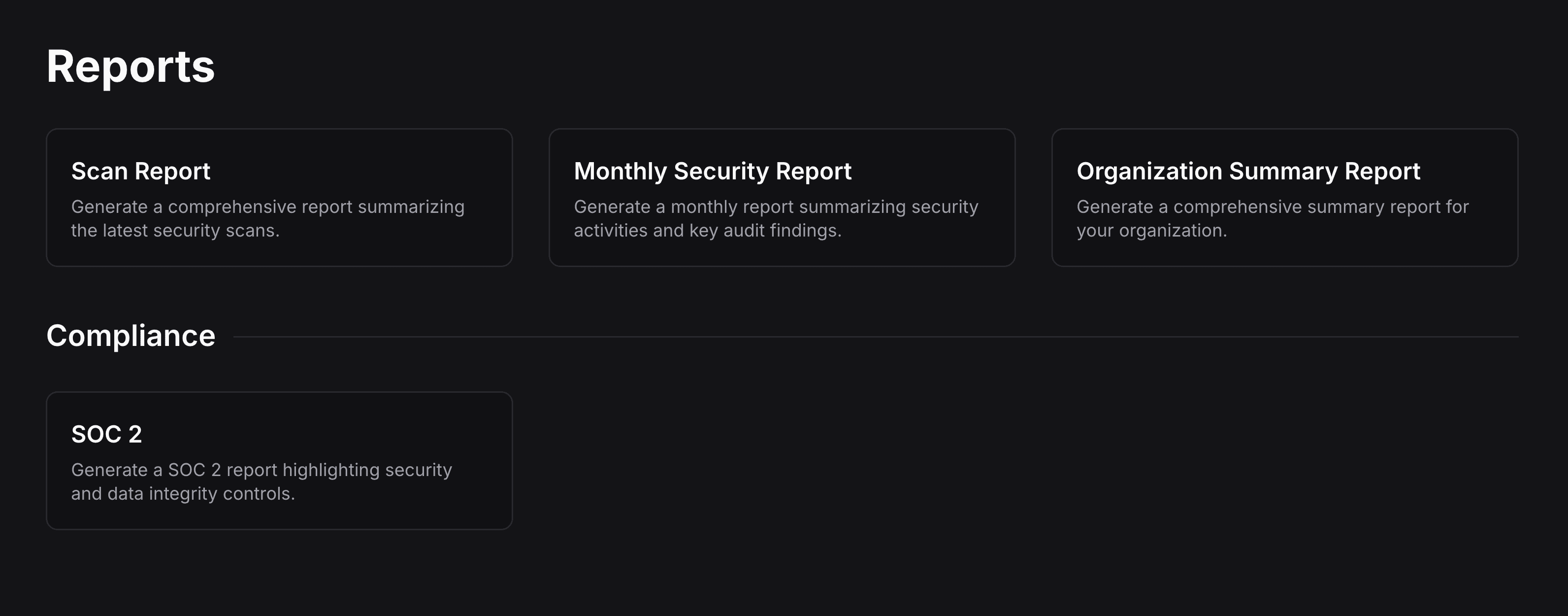Screen dimensions: 1568x616
Task: Click 'the latest security scans.' text line
Action: point(175,231)
